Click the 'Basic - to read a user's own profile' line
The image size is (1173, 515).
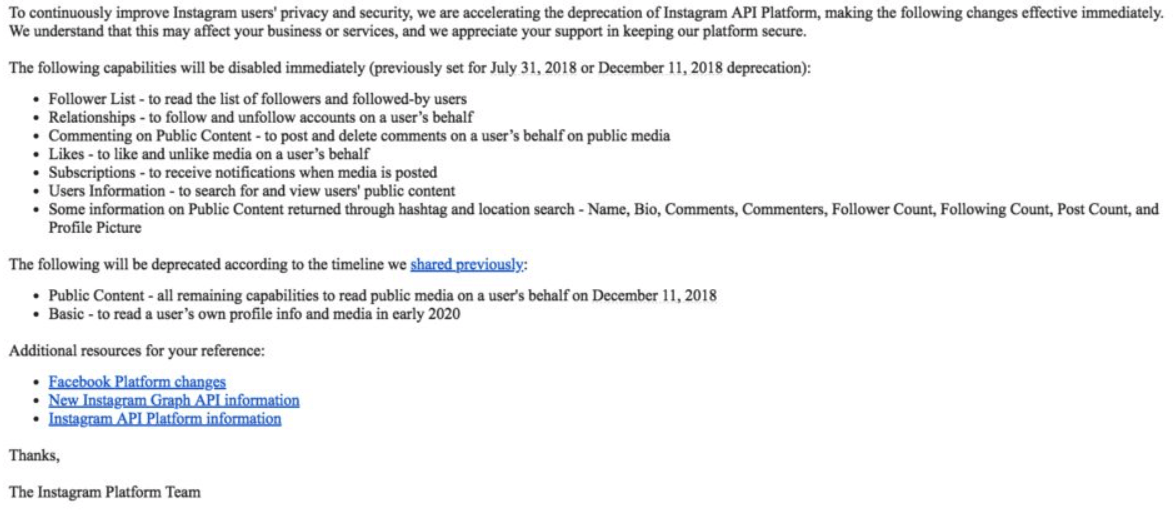pos(254,314)
